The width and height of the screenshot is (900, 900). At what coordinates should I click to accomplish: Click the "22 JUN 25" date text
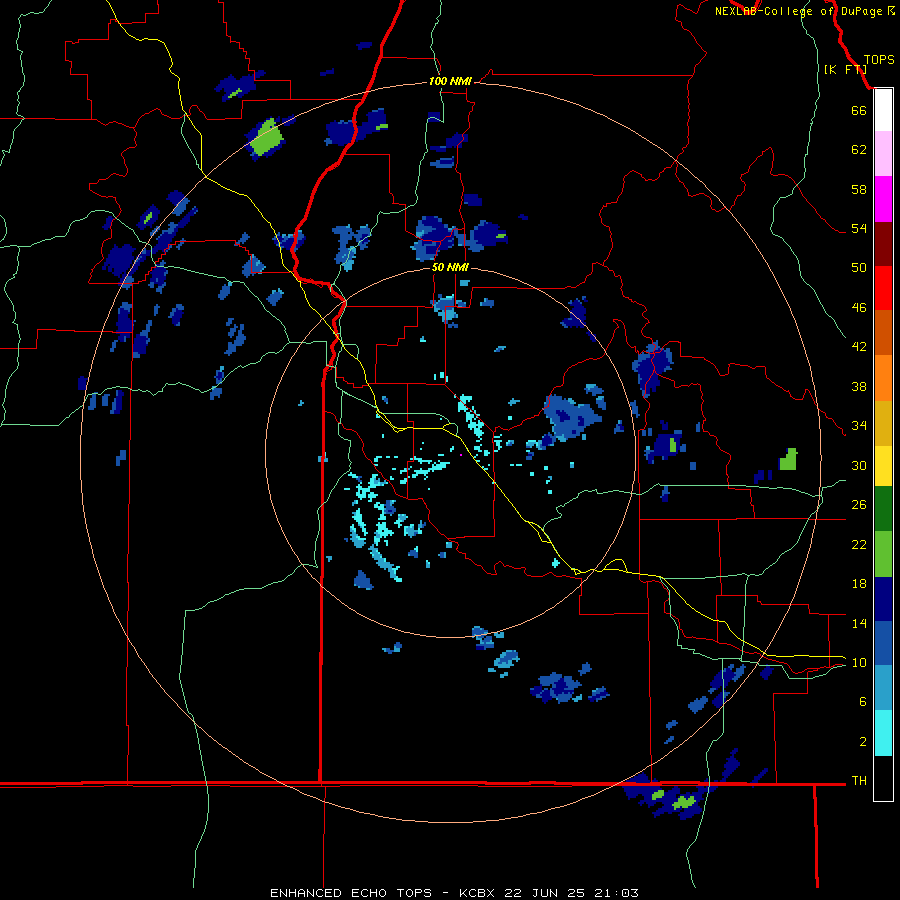pos(545,893)
